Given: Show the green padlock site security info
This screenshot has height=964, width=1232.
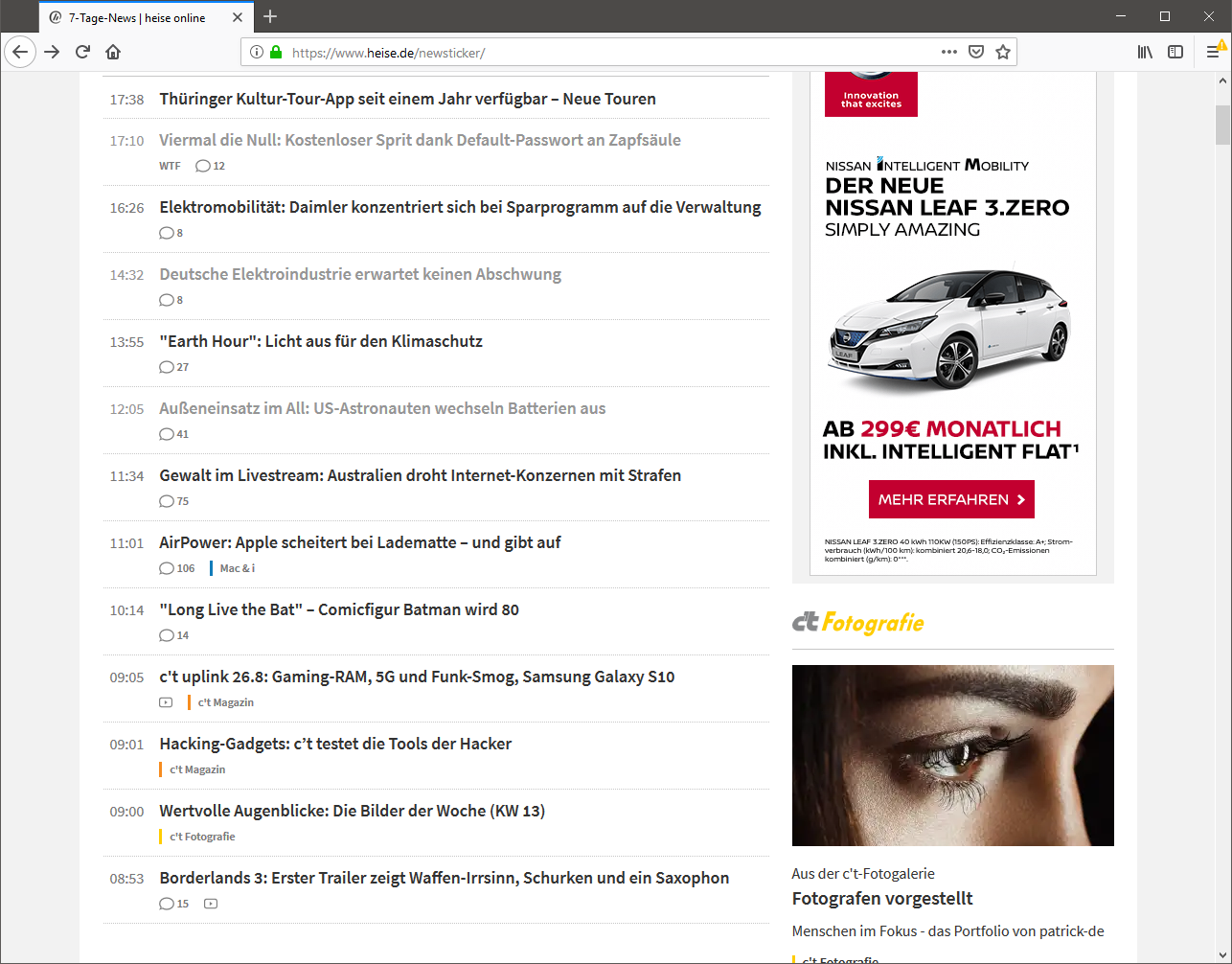Looking at the screenshot, I should tap(276, 52).
